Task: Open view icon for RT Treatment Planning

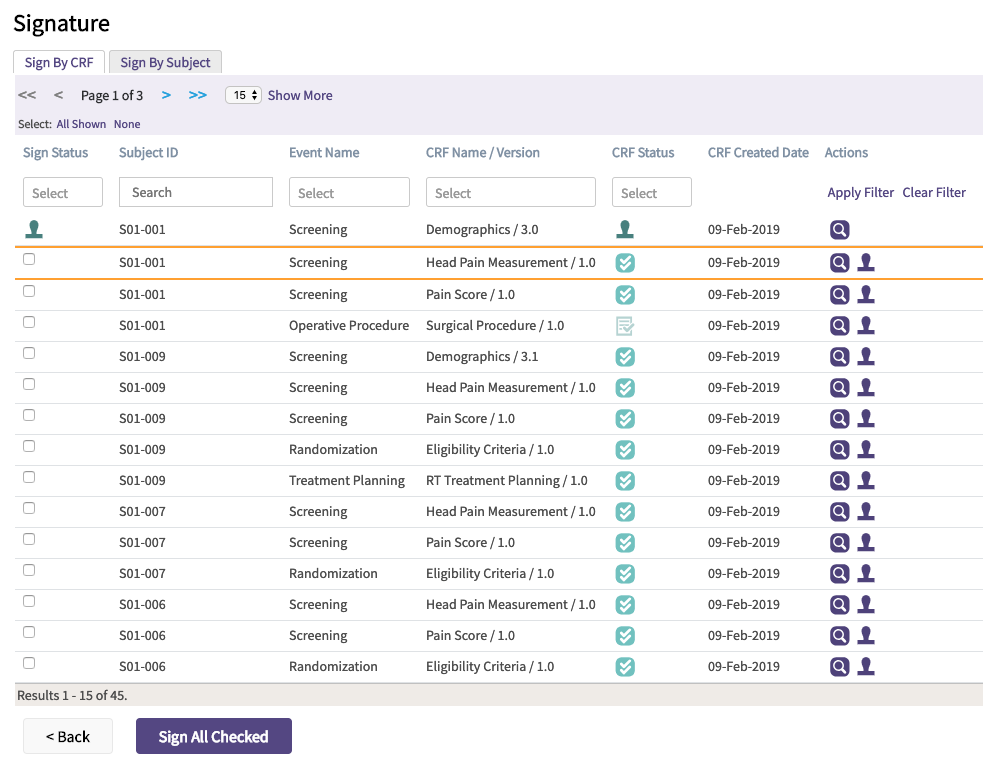Action: pyautogui.click(x=839, y=481)
